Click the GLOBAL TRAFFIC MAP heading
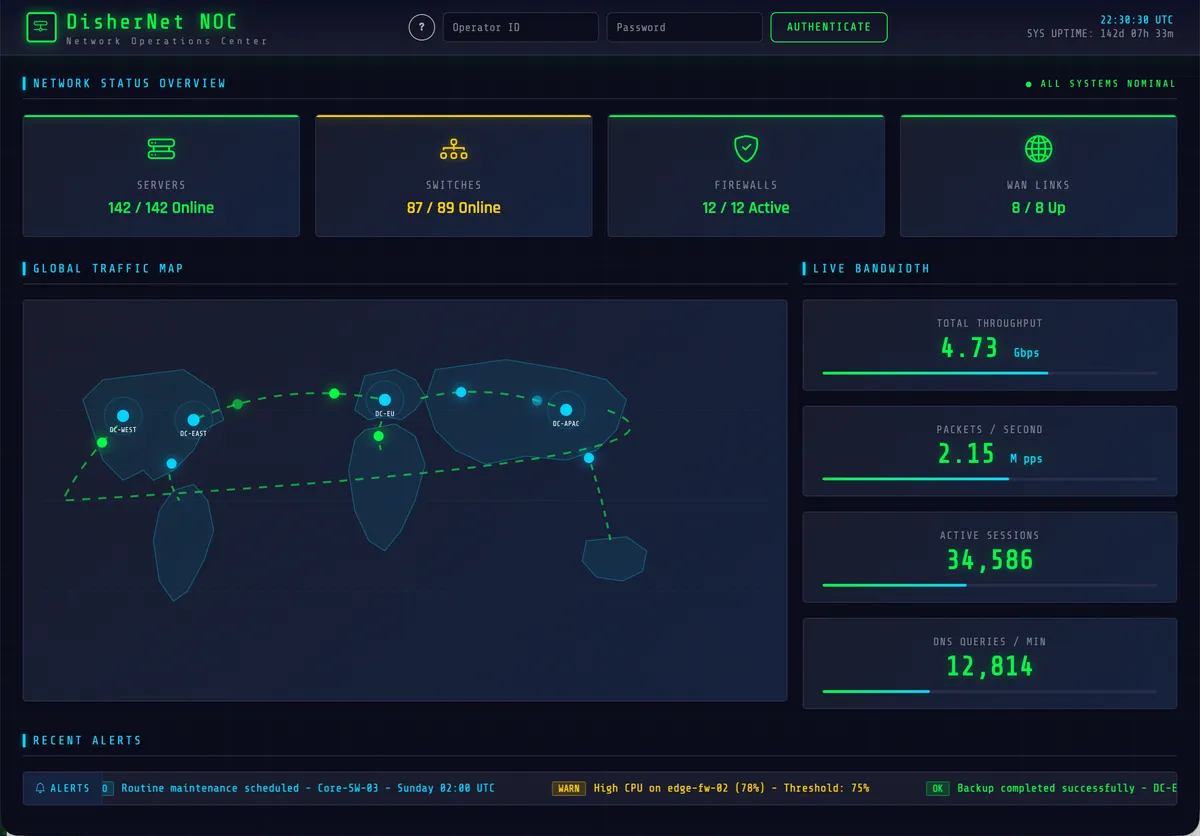This screenshot has width=1200, height=836. 108,268
